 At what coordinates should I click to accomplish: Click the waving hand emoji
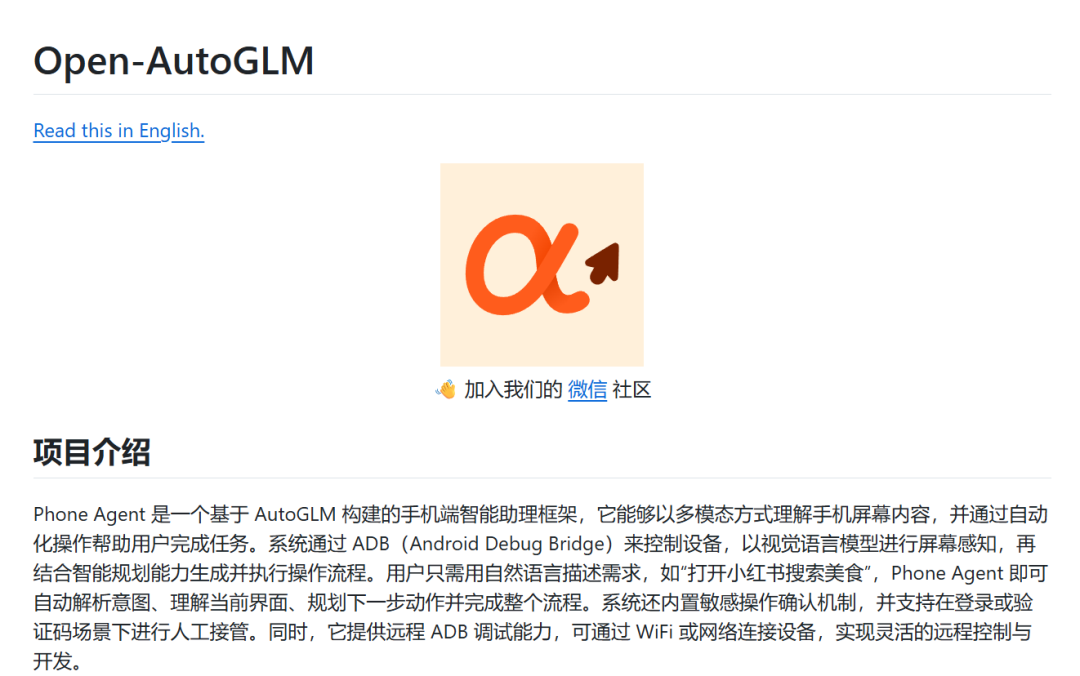pos(446,390)
